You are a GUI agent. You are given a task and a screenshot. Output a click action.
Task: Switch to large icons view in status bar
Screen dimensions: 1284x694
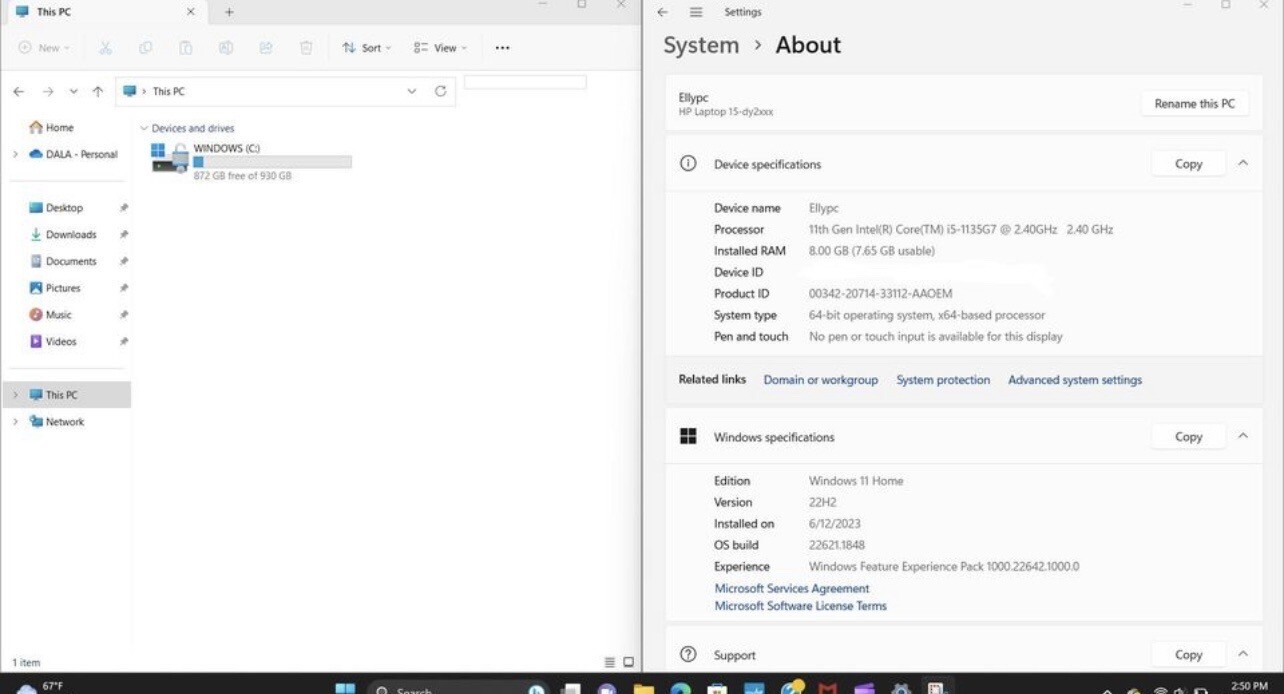pos(629,662)
